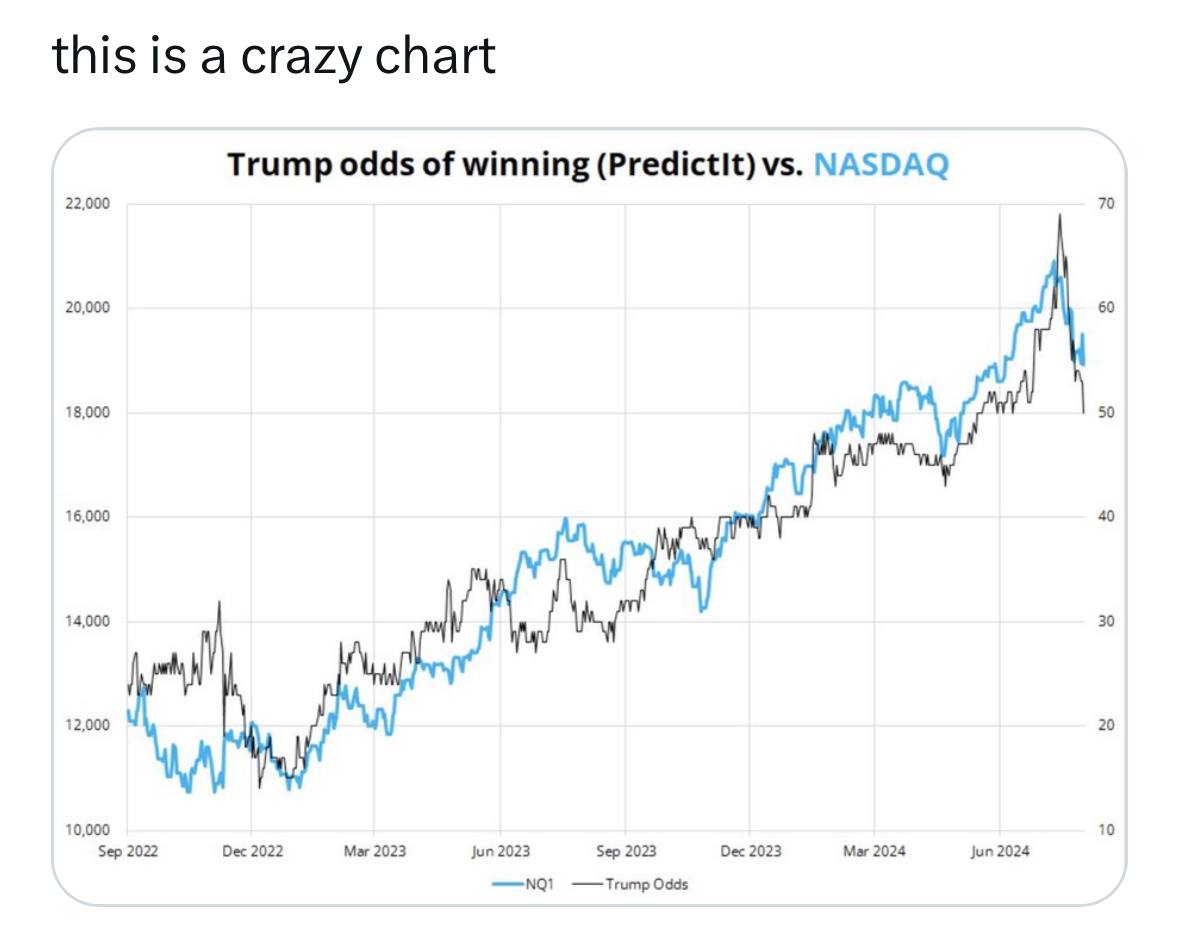Select the Sep 2023 x-axis label
Image resolution: width=1179 pixels, height=943 pixels.
(626, 851)
